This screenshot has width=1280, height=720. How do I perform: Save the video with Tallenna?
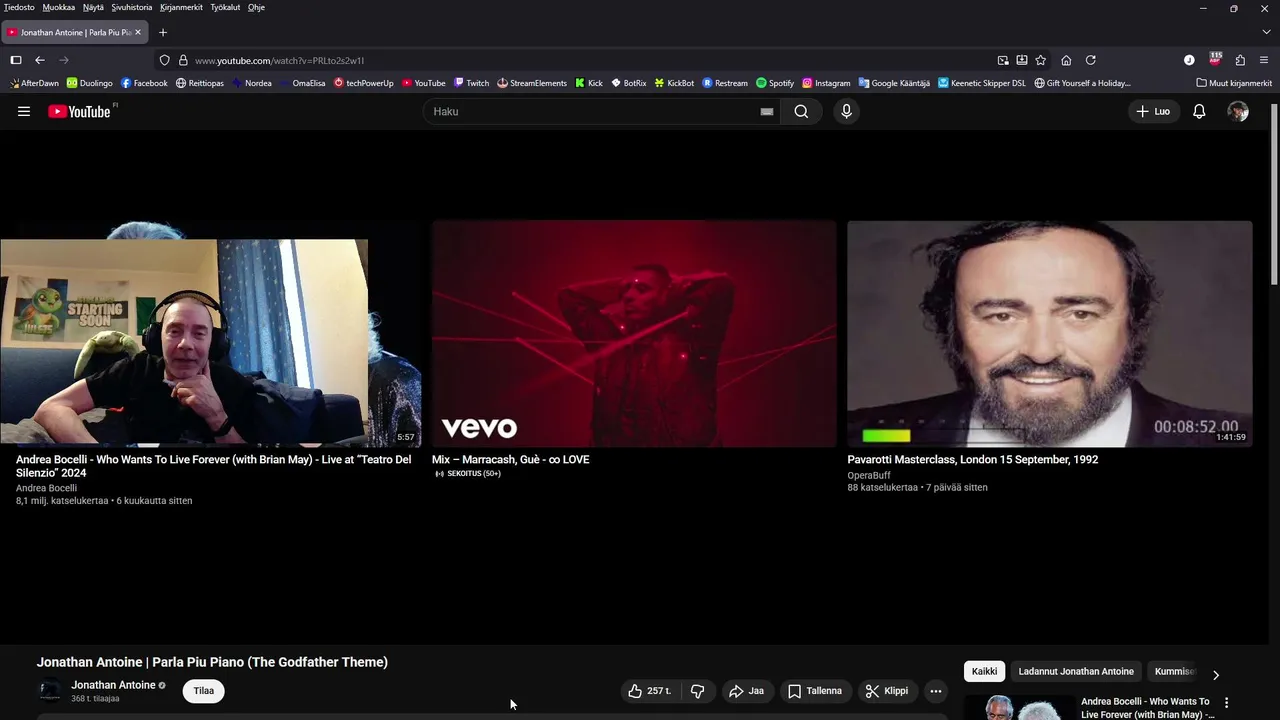tap(815, 691)
